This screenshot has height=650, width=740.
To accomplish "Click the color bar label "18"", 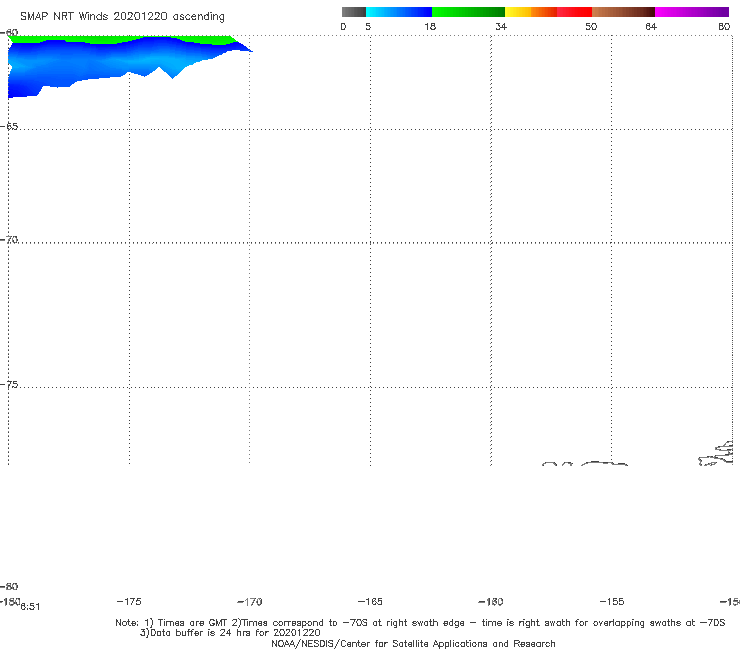I will tap(430, 26).
